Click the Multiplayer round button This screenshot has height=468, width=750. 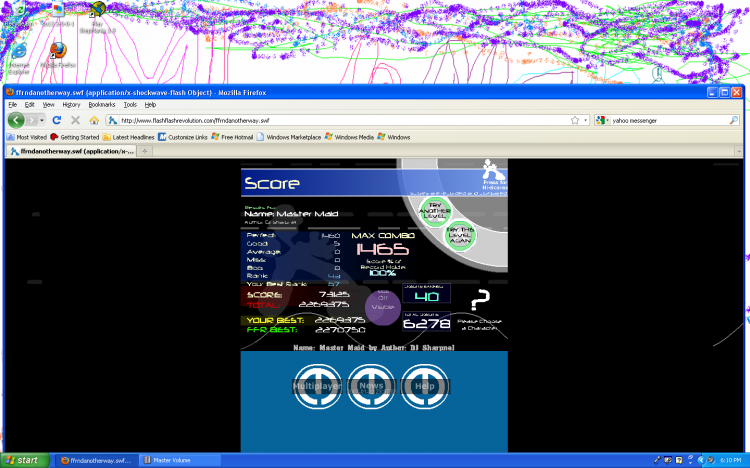coord(316,386)
